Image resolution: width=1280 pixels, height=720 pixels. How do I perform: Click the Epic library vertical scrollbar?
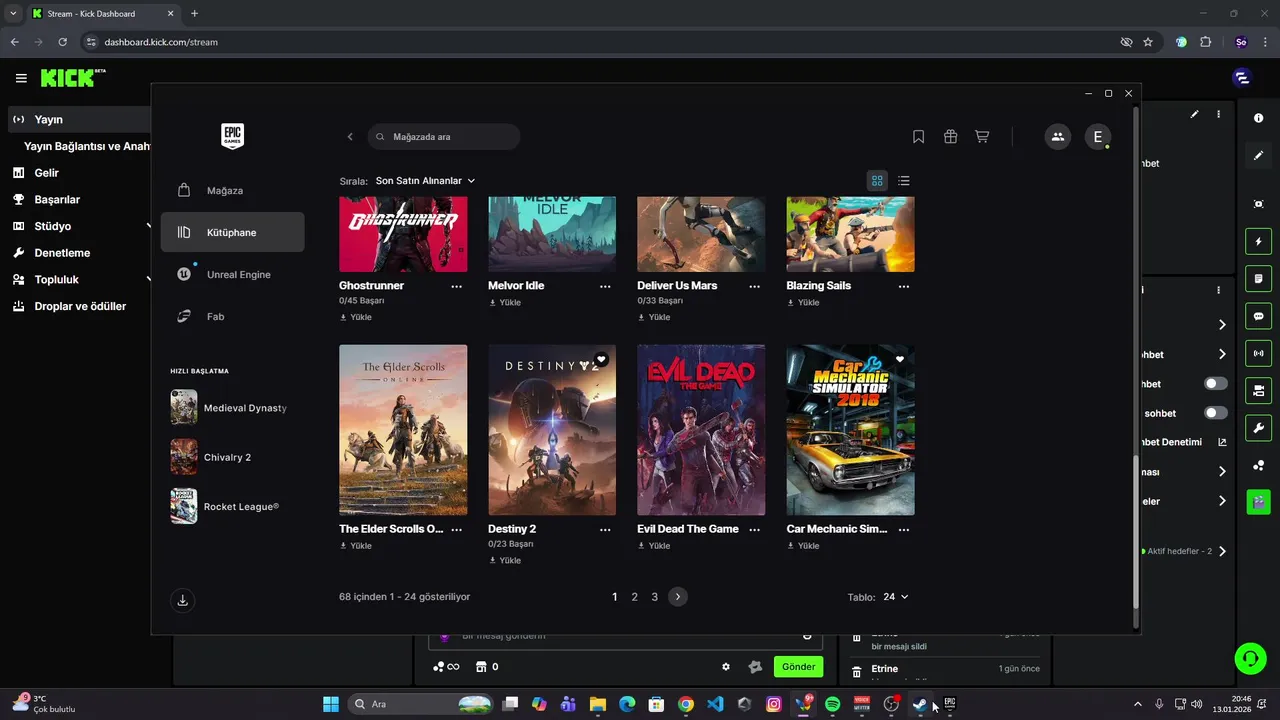pos(1135,530)
